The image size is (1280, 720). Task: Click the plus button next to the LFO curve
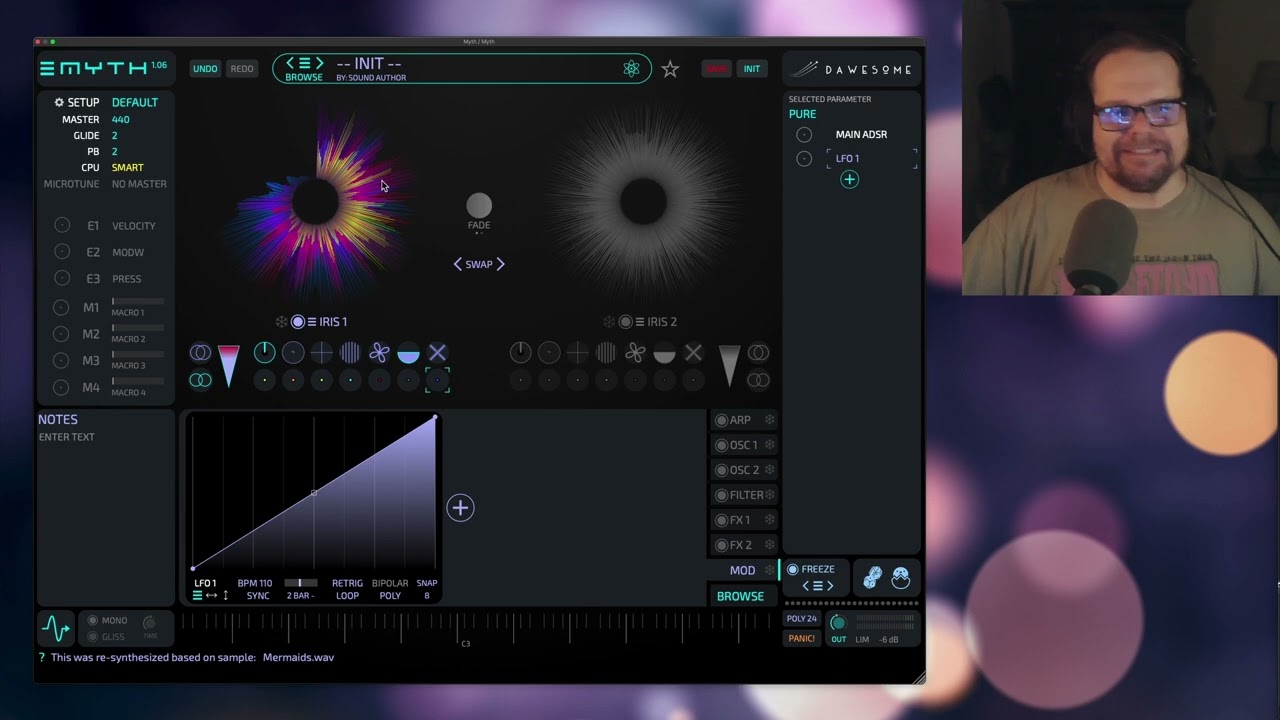460,508
